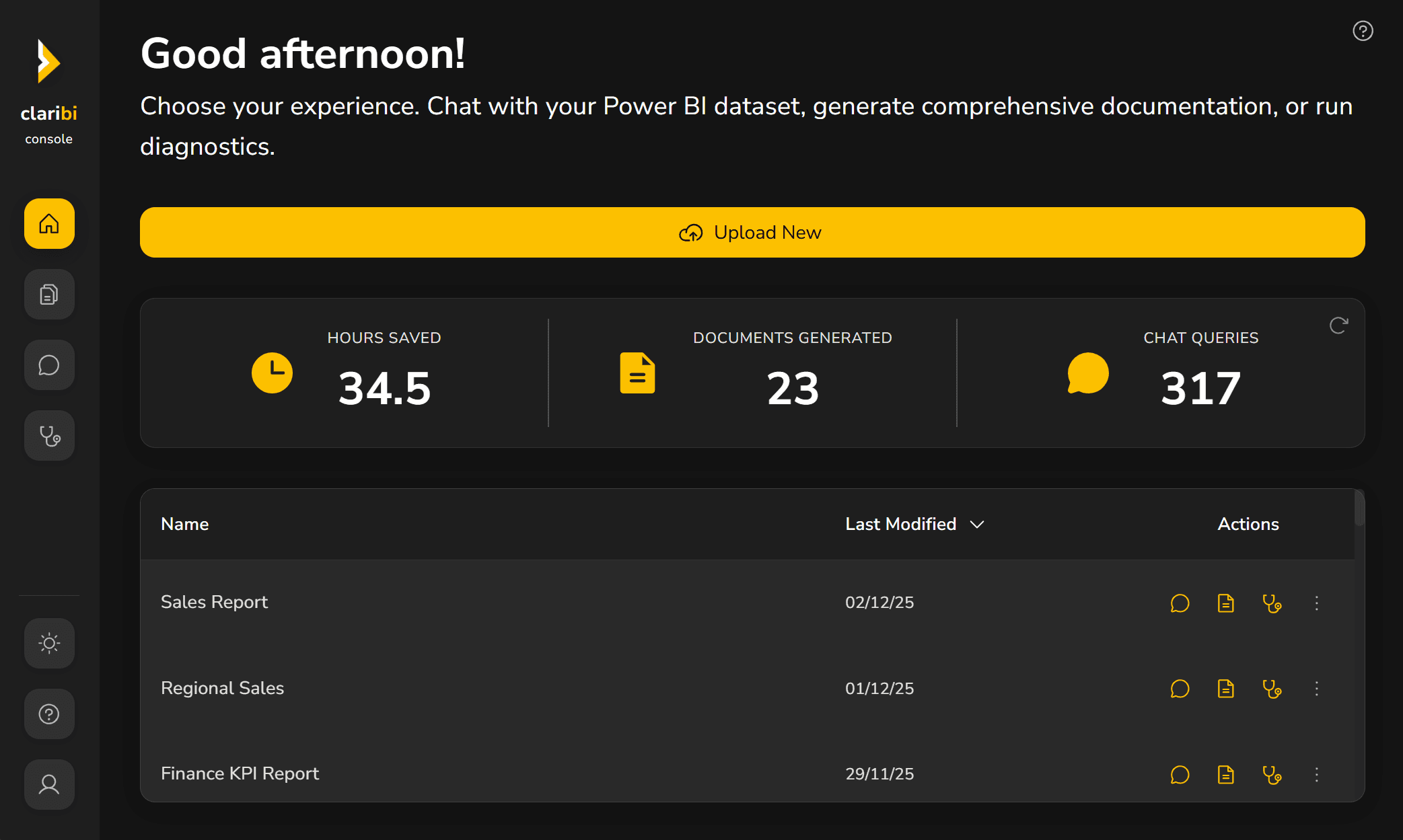
Task: Start chat for Sales Report
Action: [1180, 603]
